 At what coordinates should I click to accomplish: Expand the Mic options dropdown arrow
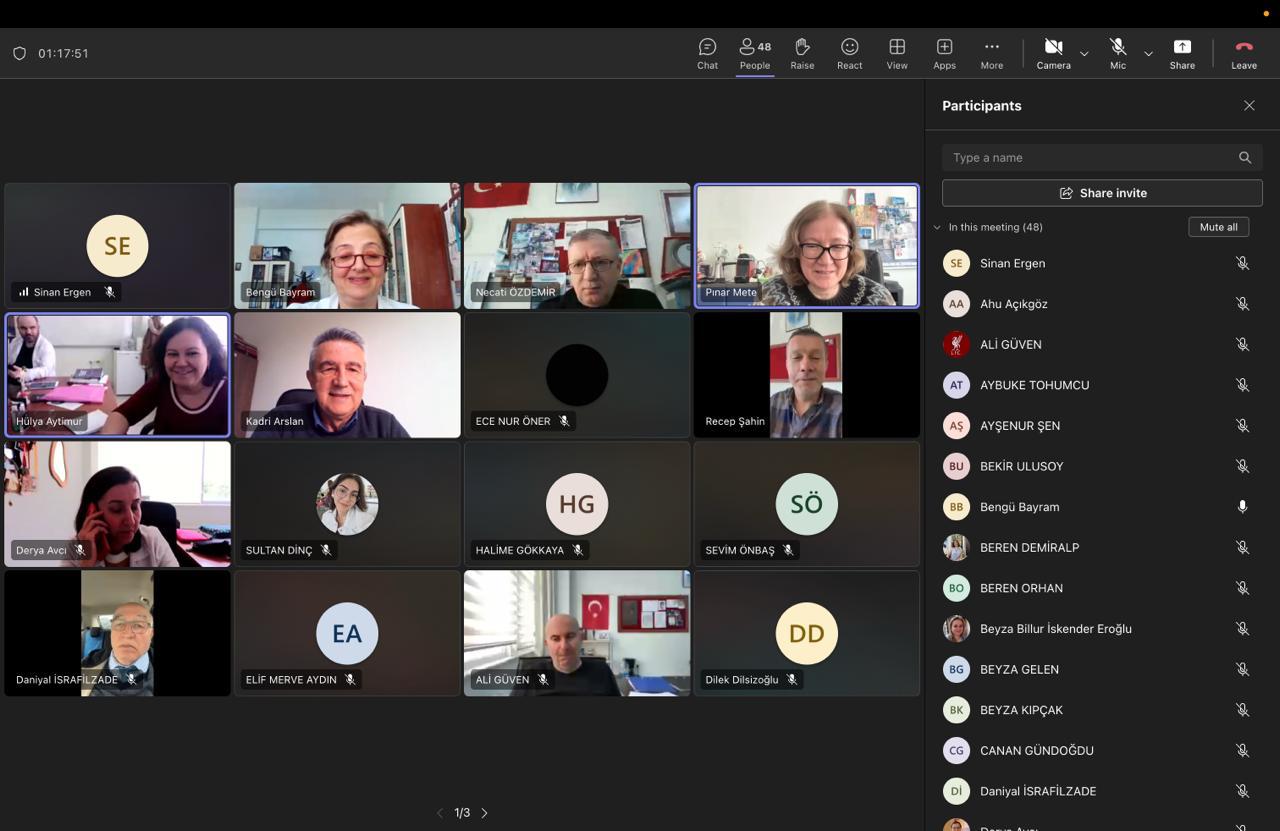click(x=1148, y=53)
